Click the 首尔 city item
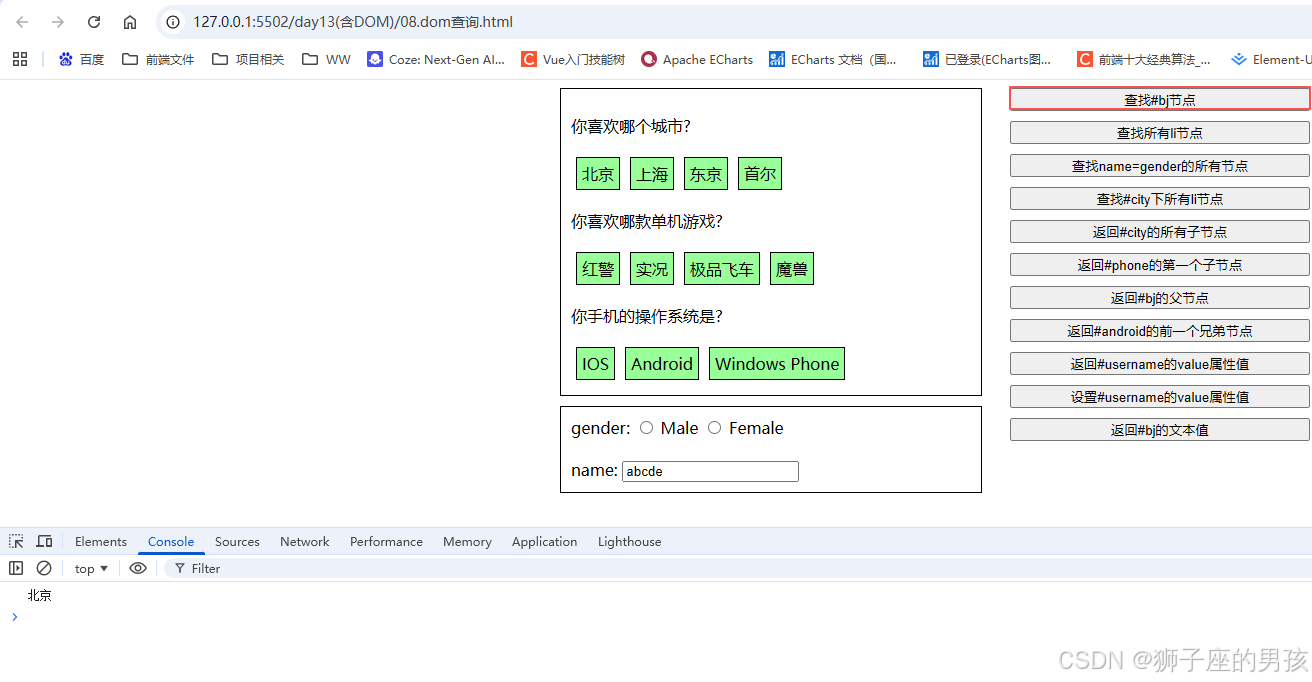 (760, 173)
